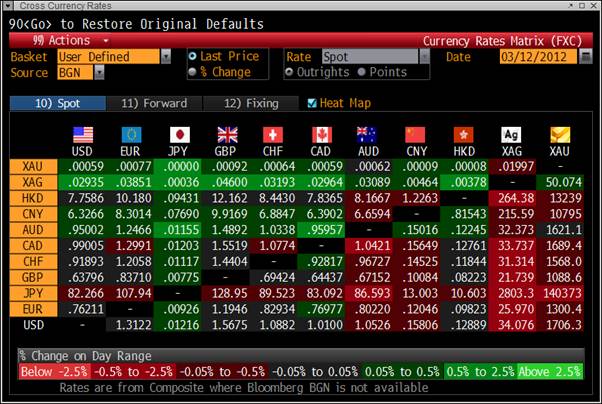Select the % Change radio button
The height and width of the screenshot is (404, 602).
click(x=194, y=72)
